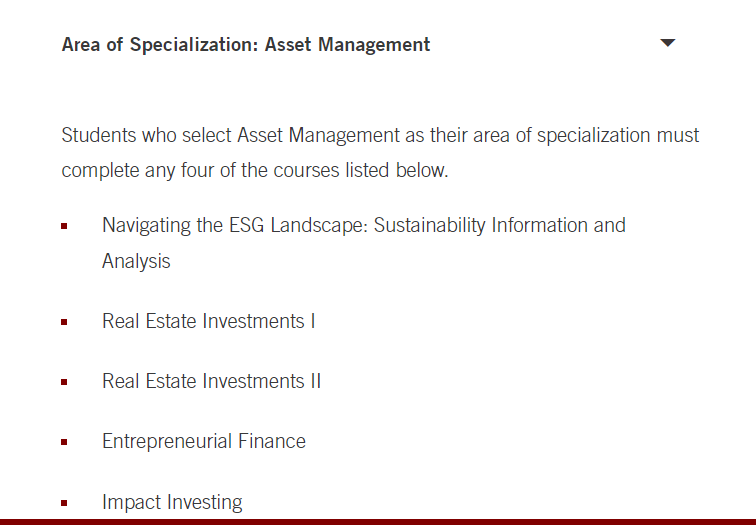The image size is (756, 525).
Task: Click the red bullet beside Impact Investing
Action: 64,503
